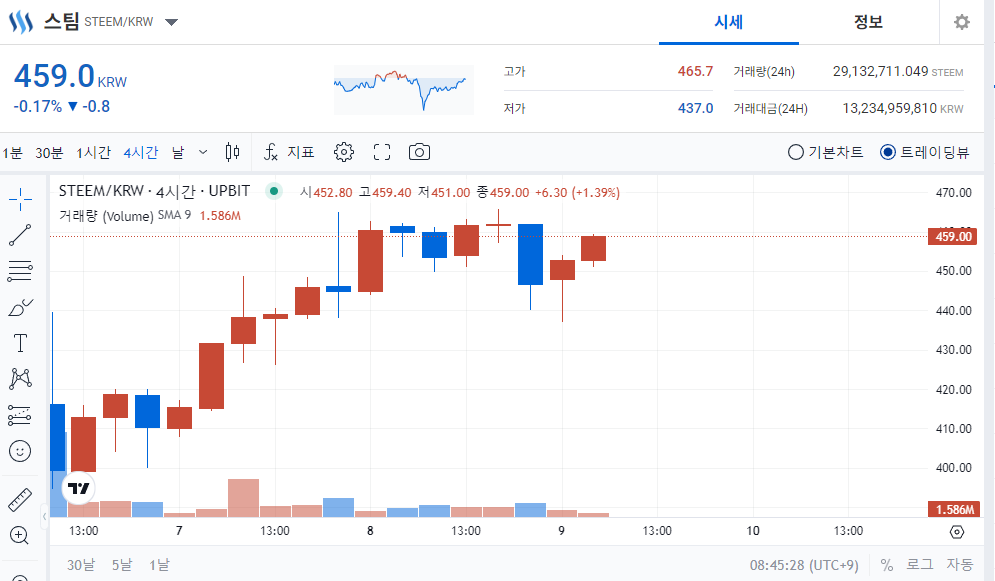
Task: Click the 470.00 price axis label
Action: [953, 193]
